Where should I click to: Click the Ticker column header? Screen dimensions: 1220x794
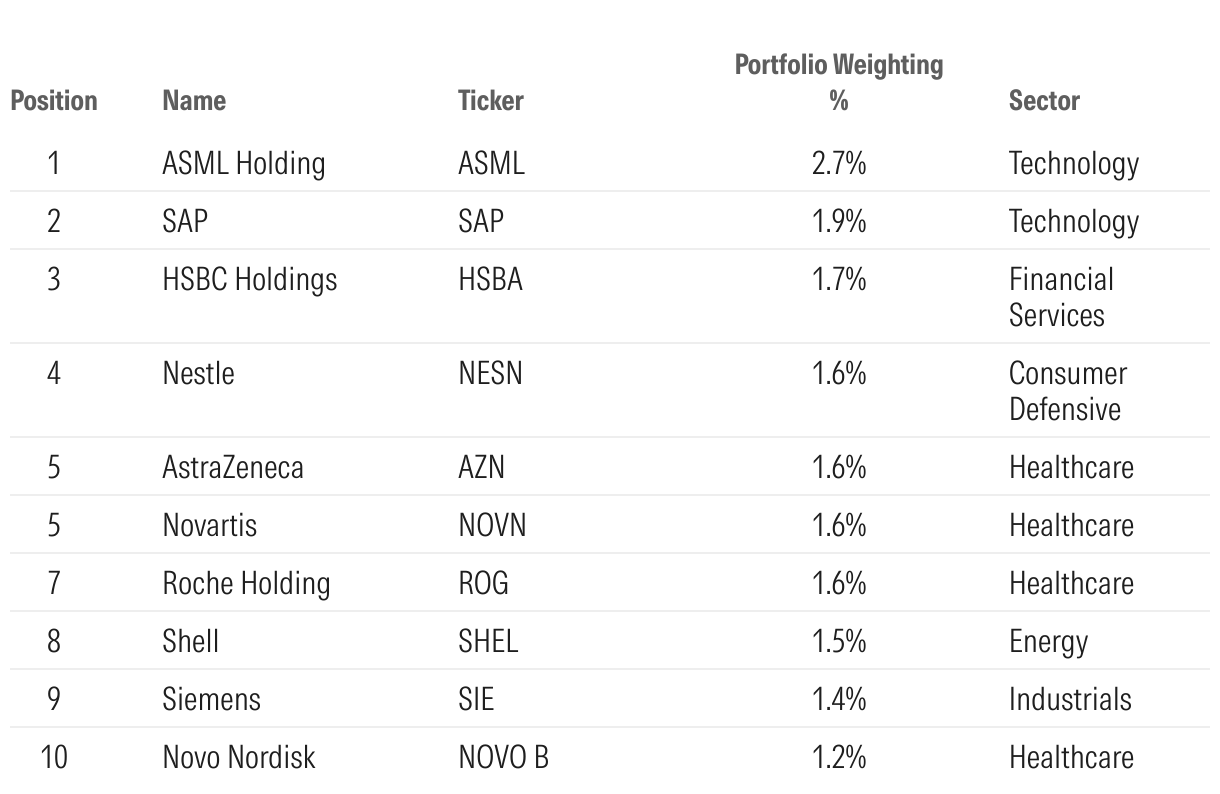pyautogui.click(x=490, y=101)
